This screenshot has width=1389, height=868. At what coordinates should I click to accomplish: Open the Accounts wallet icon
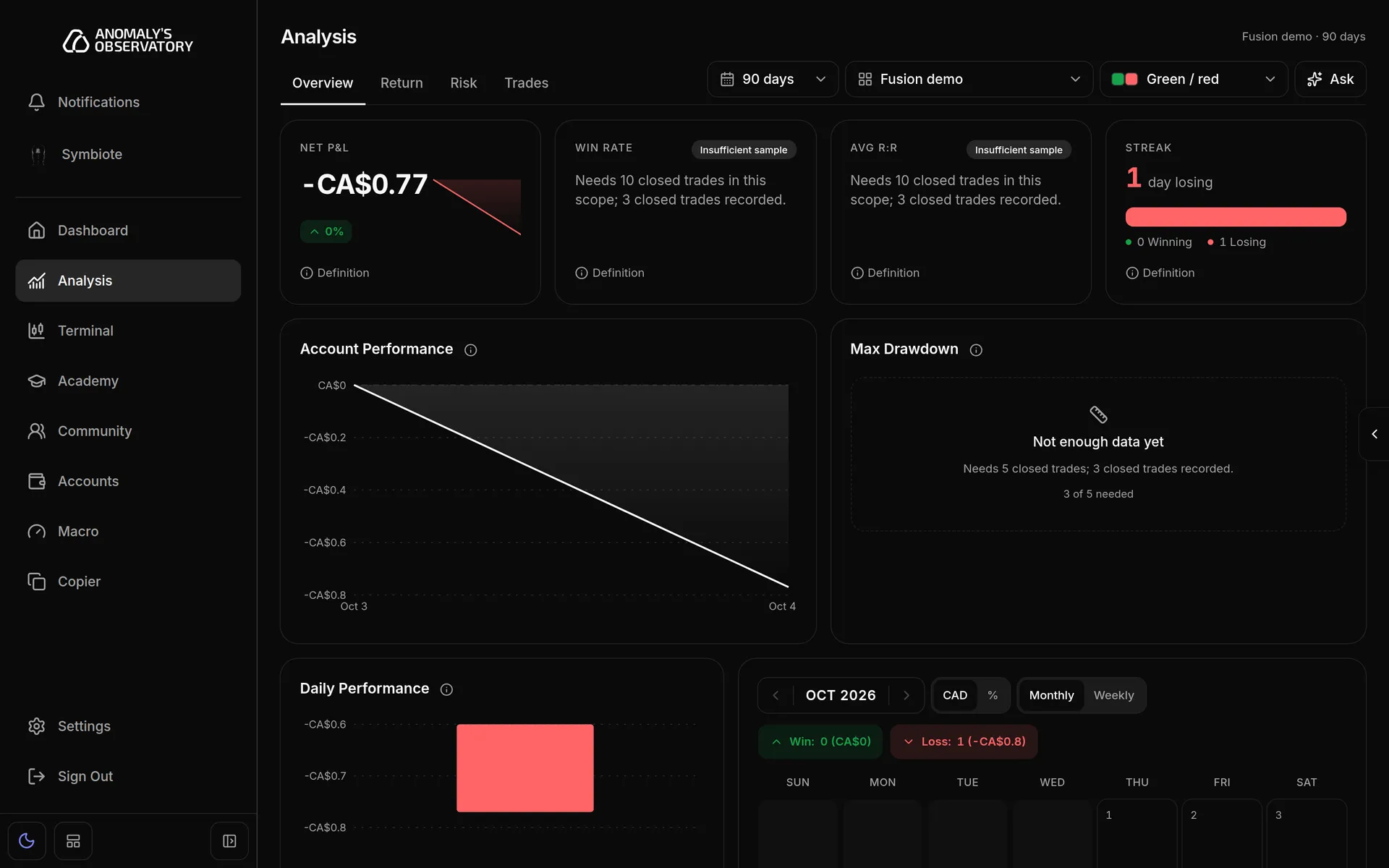pyautogui.click(x=36, y=481)
